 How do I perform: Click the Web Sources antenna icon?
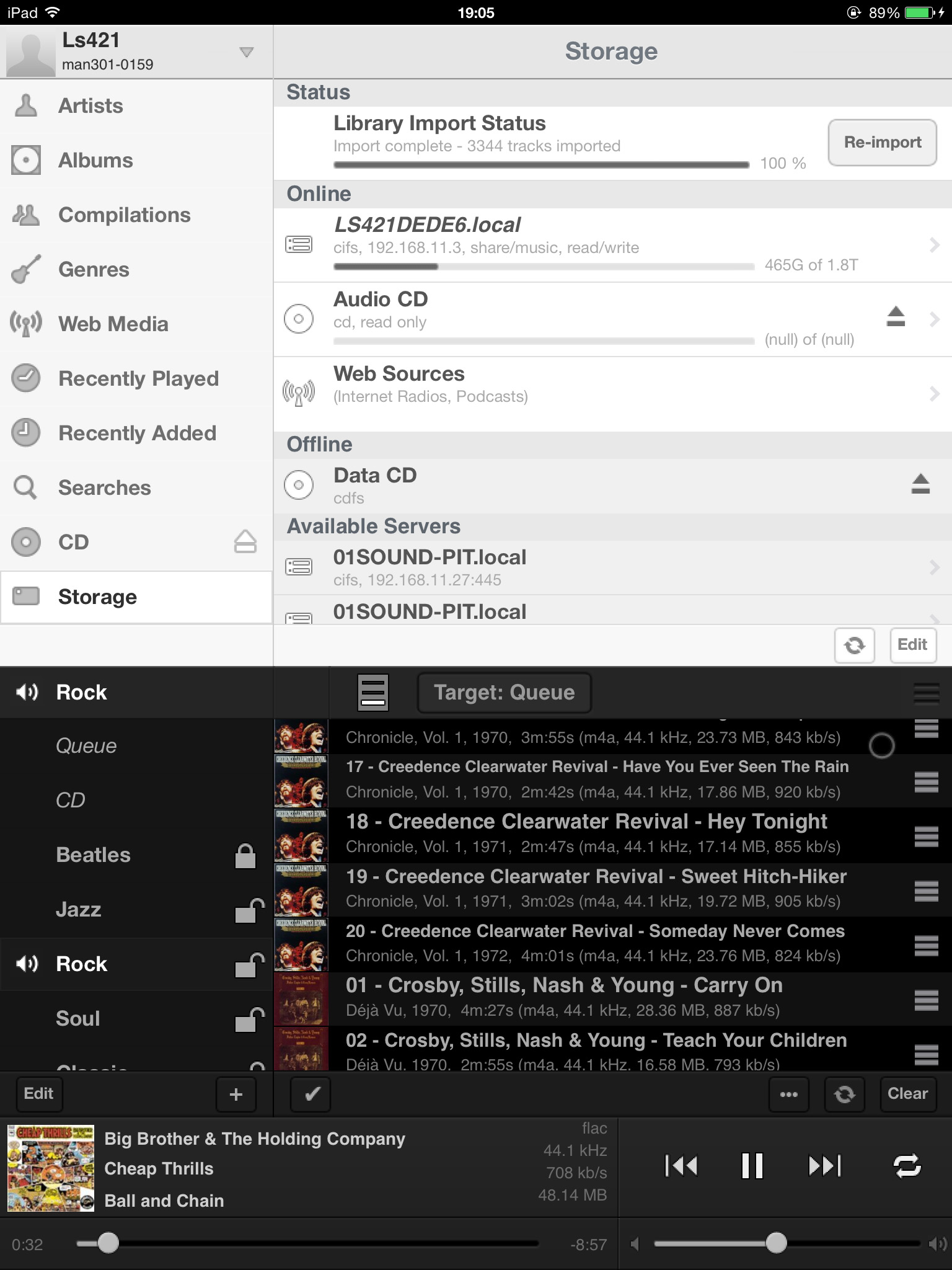(298, 393)
